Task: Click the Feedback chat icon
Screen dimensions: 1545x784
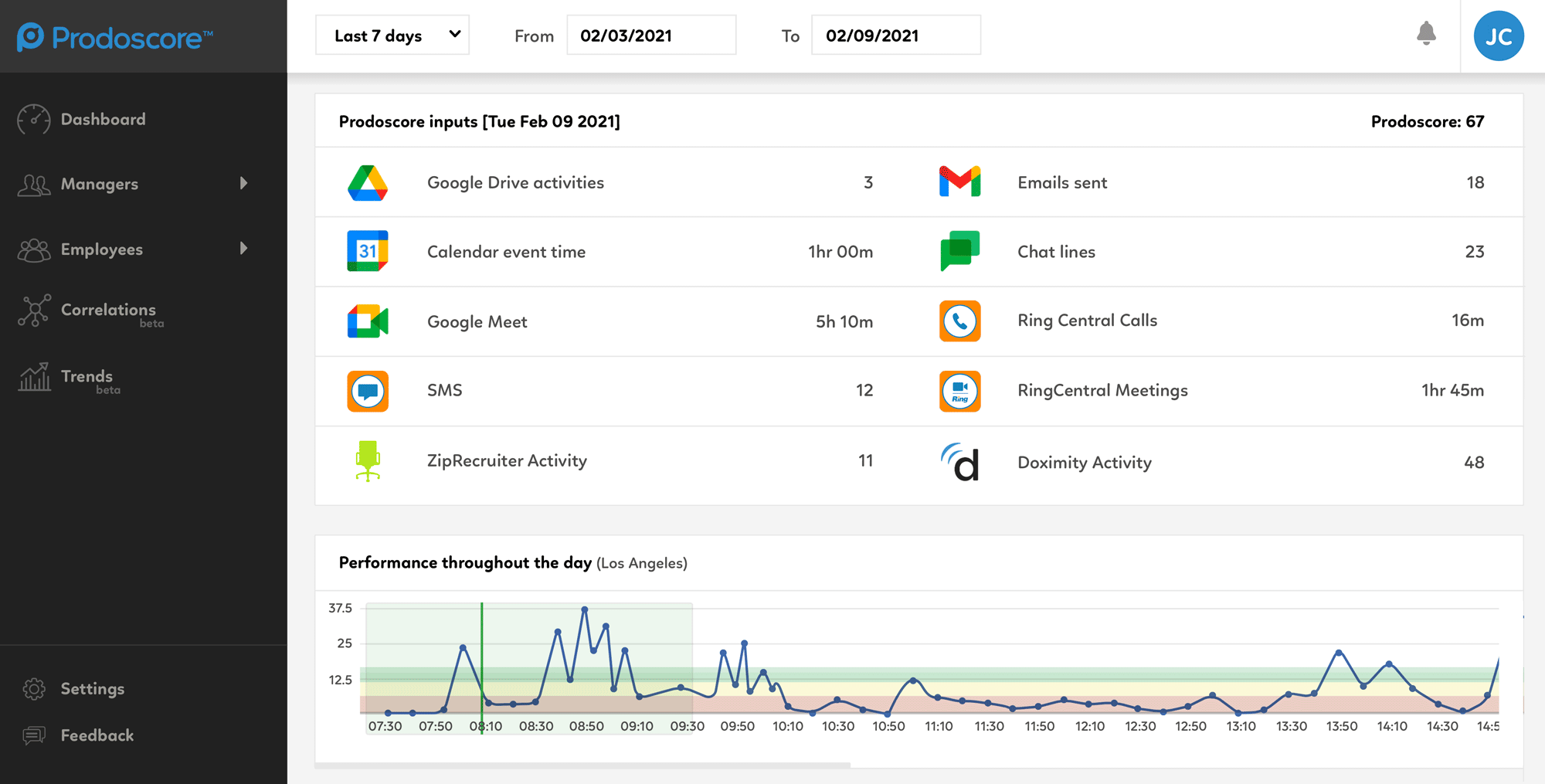Action: pyautogui.click(x=34, y=735)
